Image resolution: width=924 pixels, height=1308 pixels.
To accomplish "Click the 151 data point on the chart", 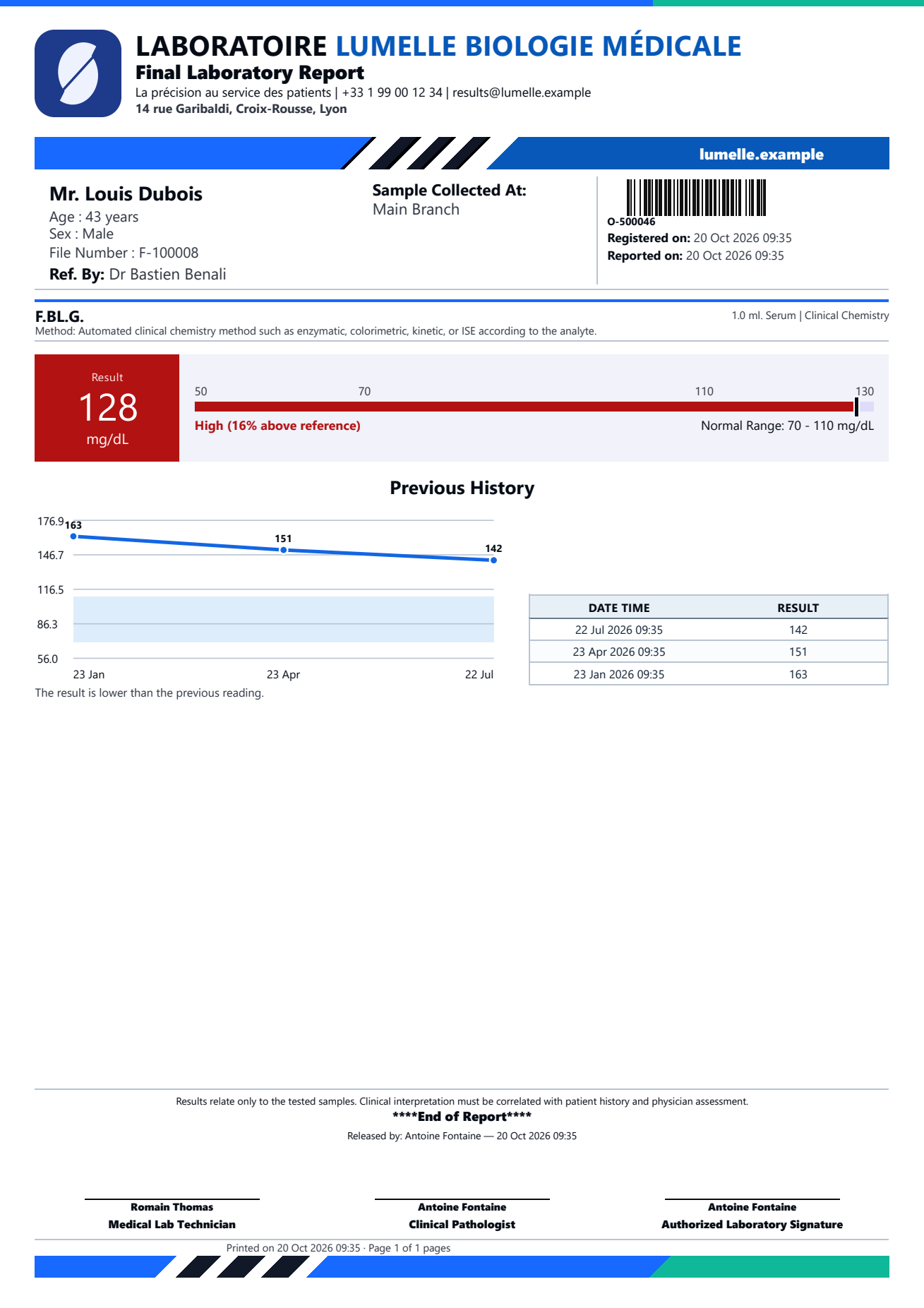I will (x=283, y=550).
